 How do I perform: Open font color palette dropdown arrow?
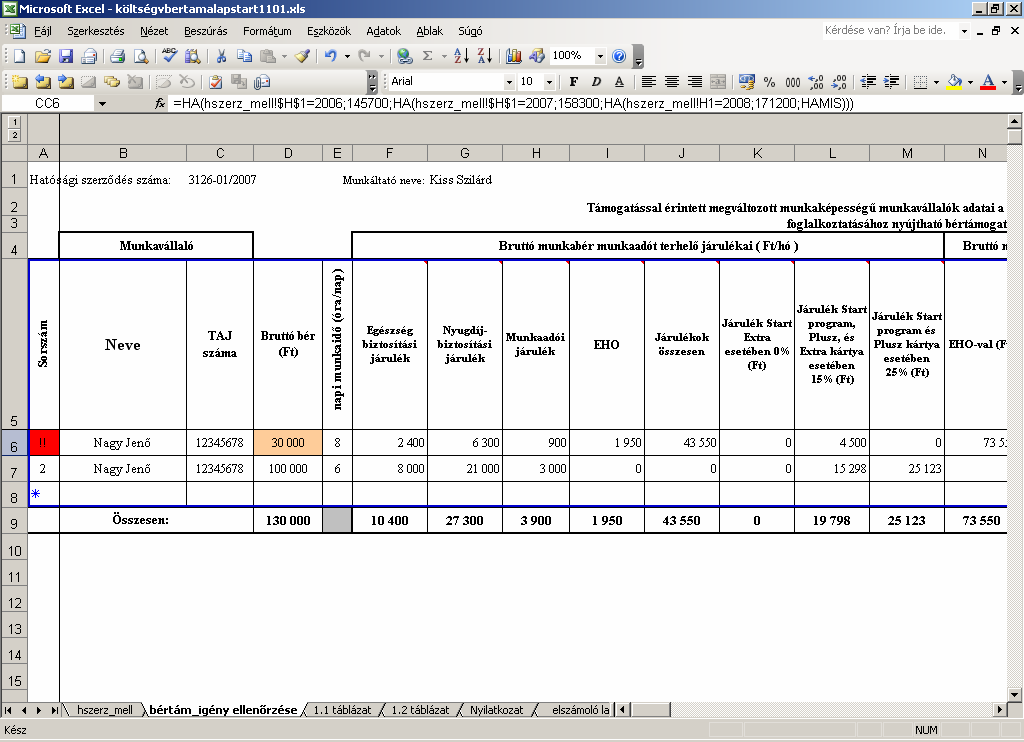pyautogui.click(x=1004, y=82)
